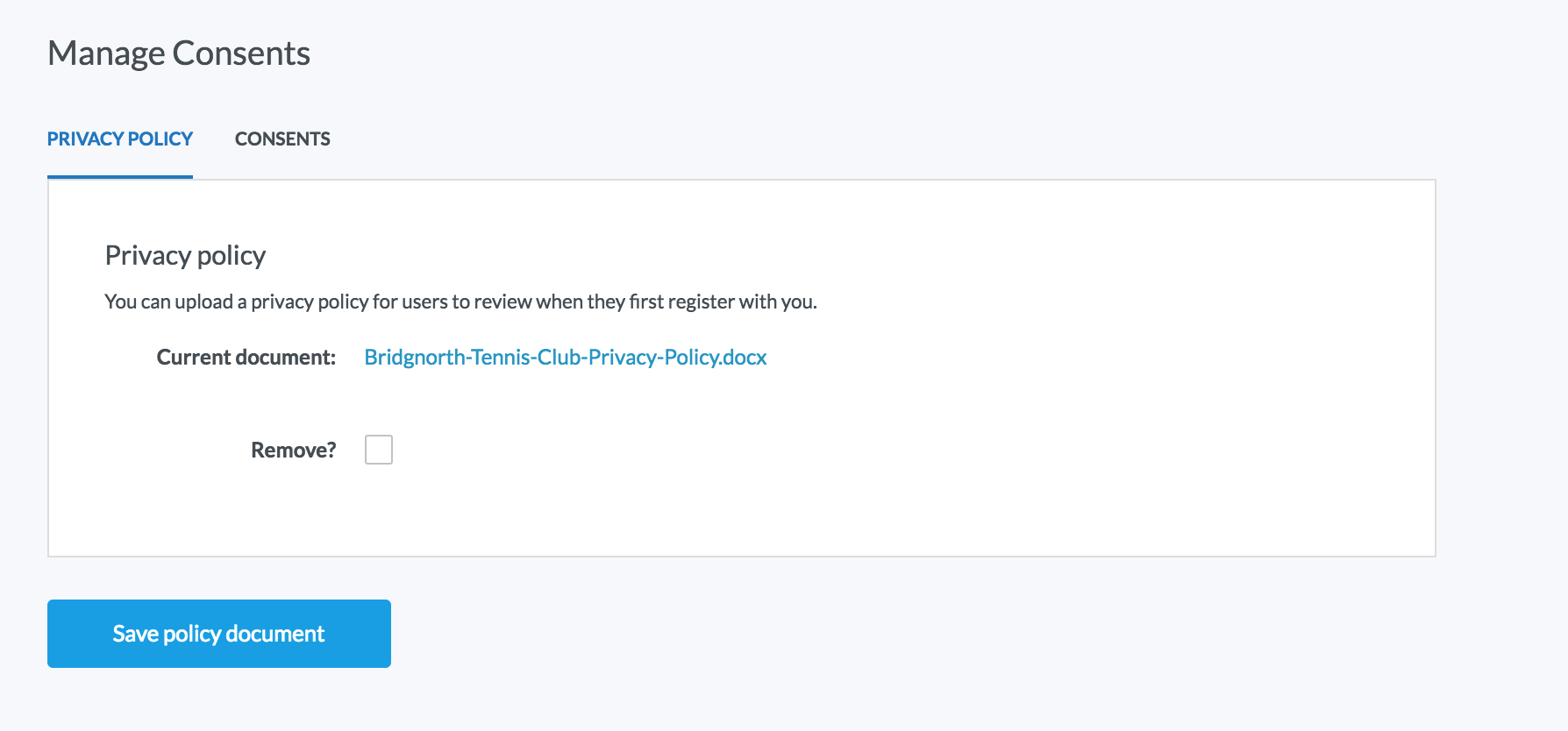Click the ".docx" file name ending
Viewport: 1568px width, 731px height.
click(744, 358)
